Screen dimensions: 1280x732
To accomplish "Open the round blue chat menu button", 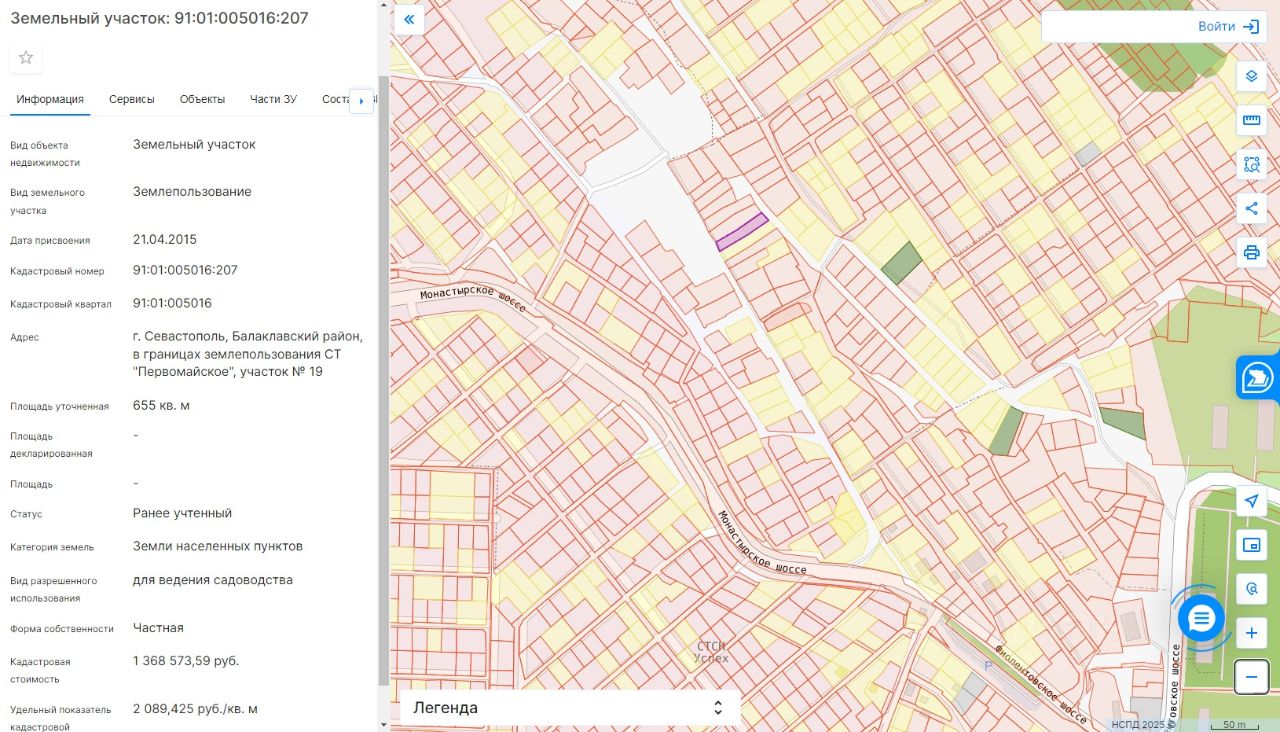I will point(1201,619).
